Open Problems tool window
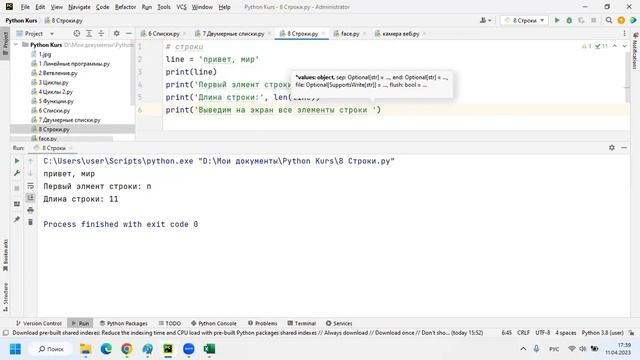The image size is (640, 360). (262, 323)
